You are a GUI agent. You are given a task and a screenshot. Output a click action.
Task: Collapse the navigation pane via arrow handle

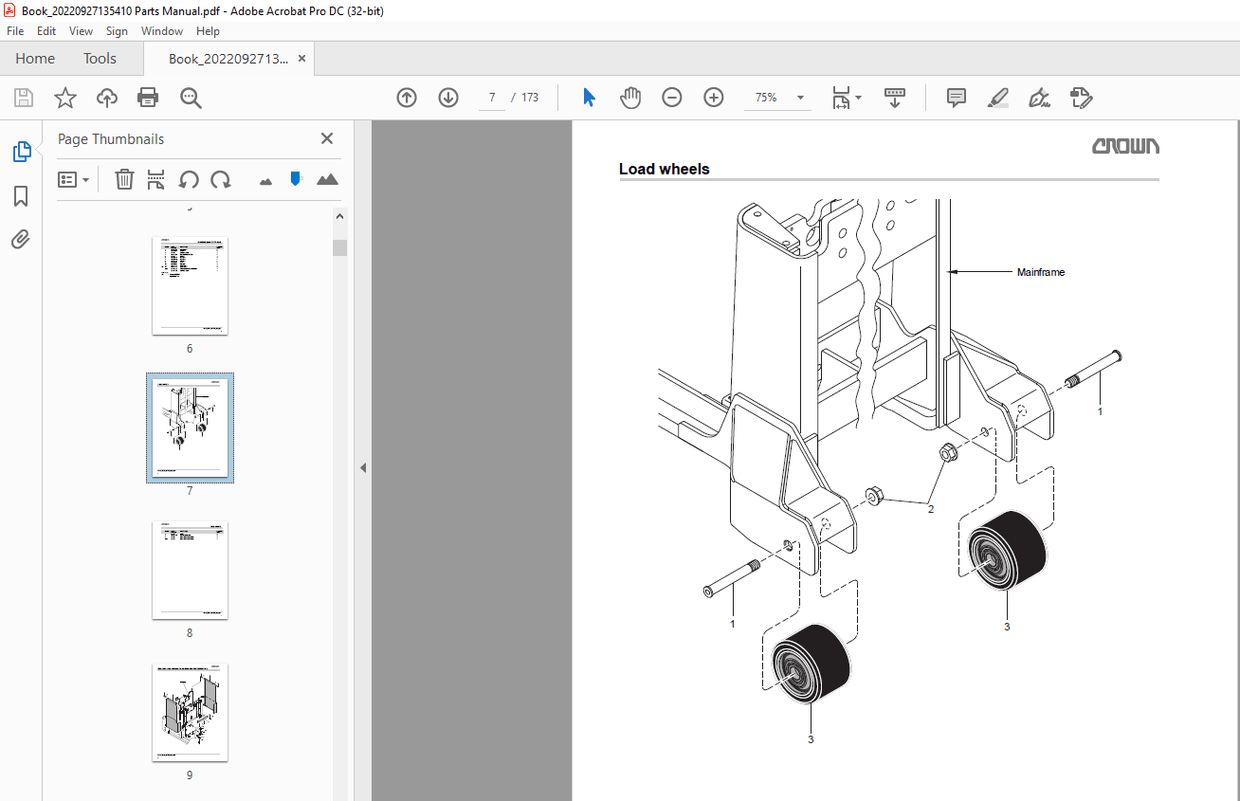[362, 466]
